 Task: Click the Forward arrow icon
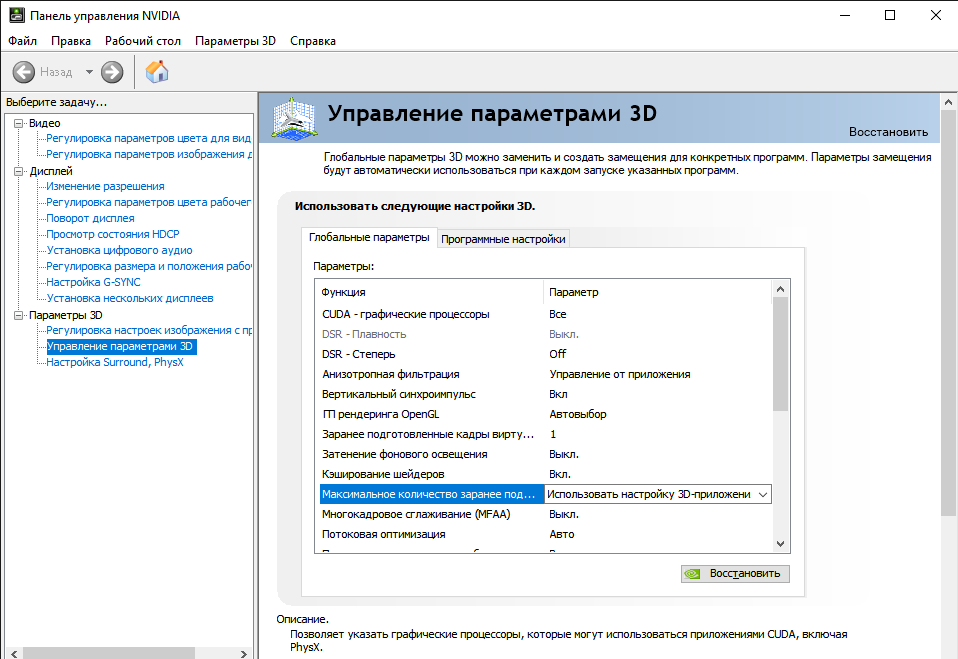click(112, 72)
